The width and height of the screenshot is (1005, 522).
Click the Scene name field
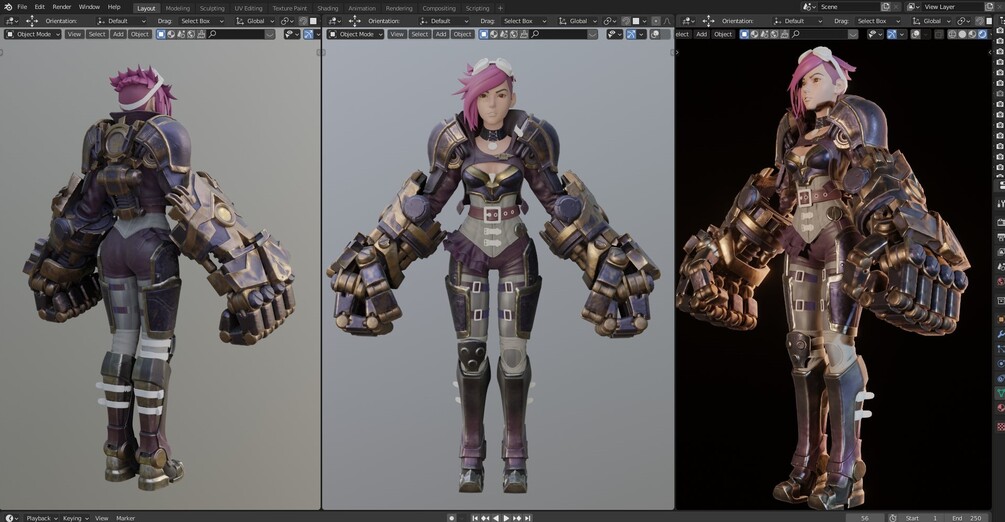(851, 7)
